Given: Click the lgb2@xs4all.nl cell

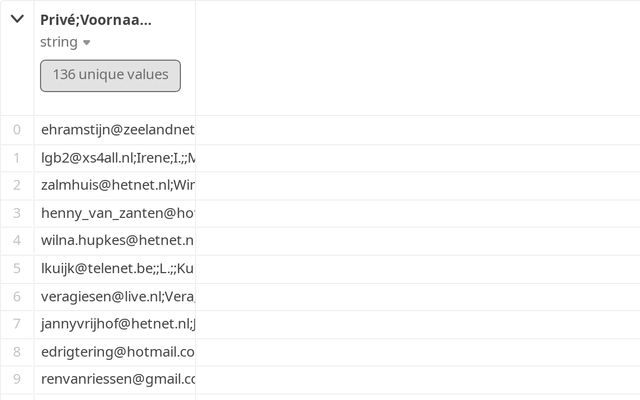Looking at the screenshot, I should (117, 157).
